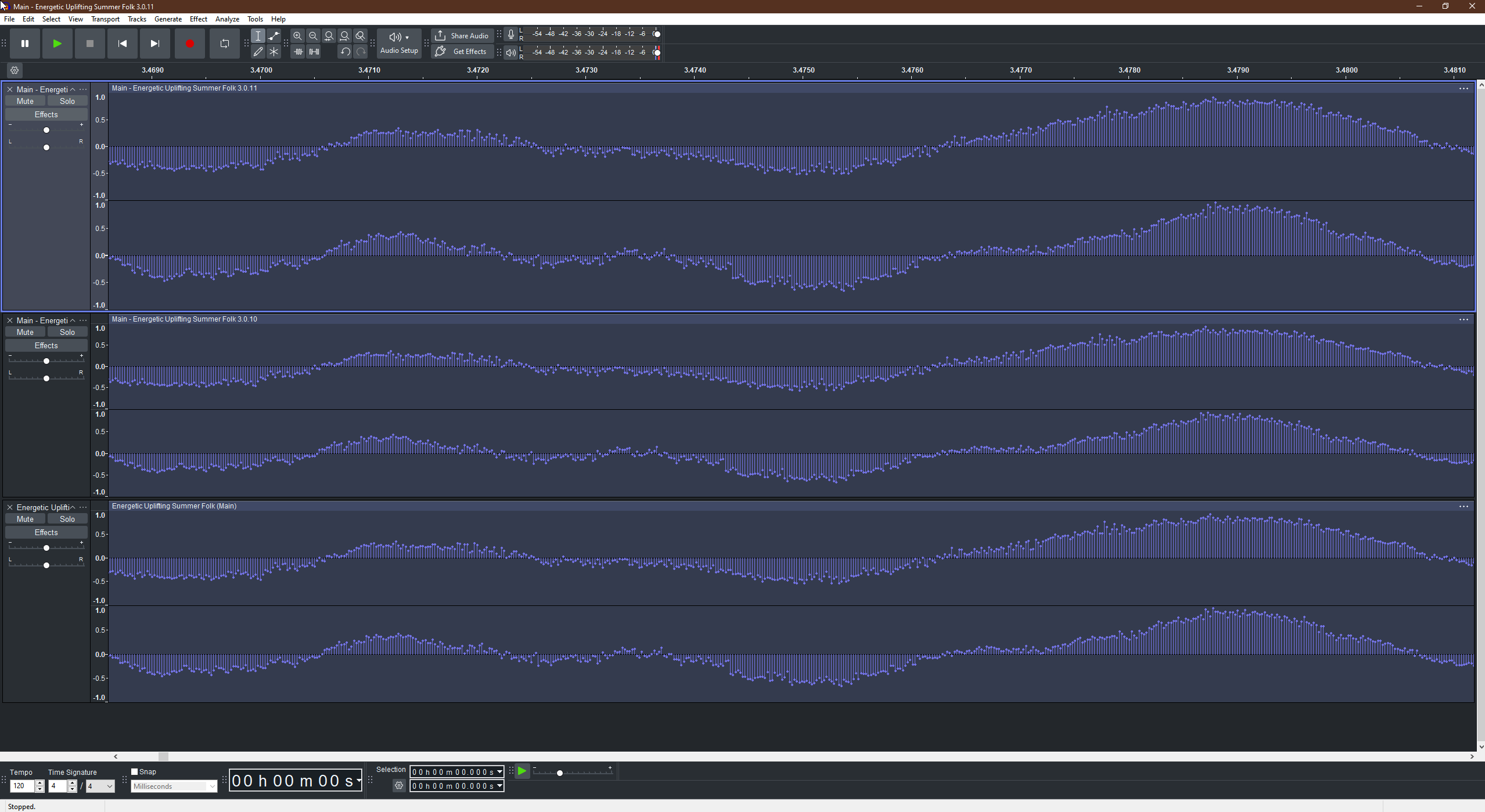Click the playback speed slider handle
Viewport: 1485px width, 812px height.
tap(559, 773)
